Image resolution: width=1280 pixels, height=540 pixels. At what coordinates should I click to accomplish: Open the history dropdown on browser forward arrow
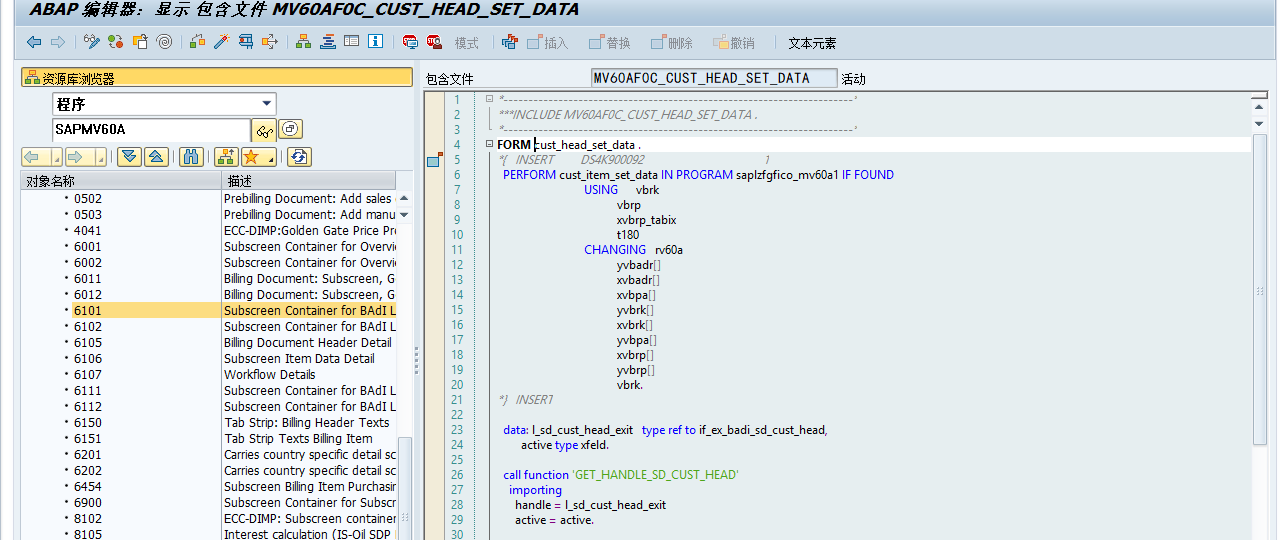(100, 158)
